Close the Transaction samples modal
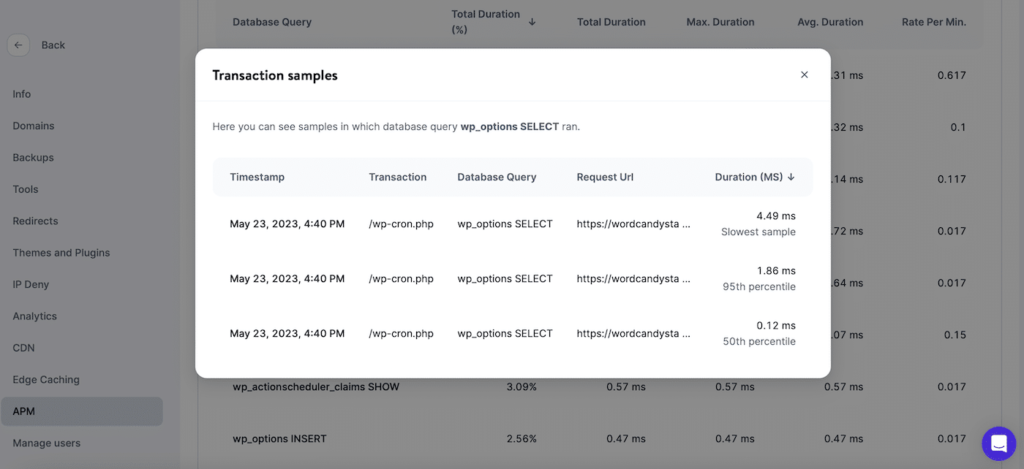The height and width of the screenshot is (469, 1024). 804,75
